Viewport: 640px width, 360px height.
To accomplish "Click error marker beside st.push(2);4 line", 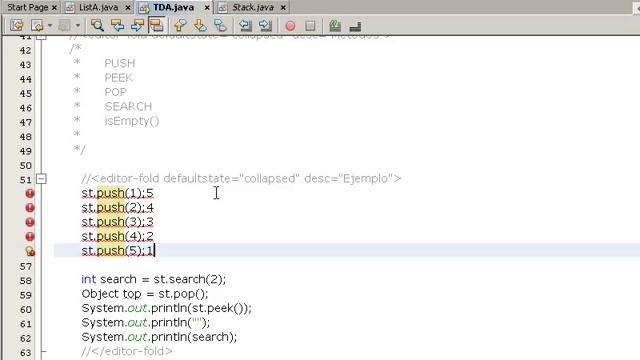I will (30, 207).
